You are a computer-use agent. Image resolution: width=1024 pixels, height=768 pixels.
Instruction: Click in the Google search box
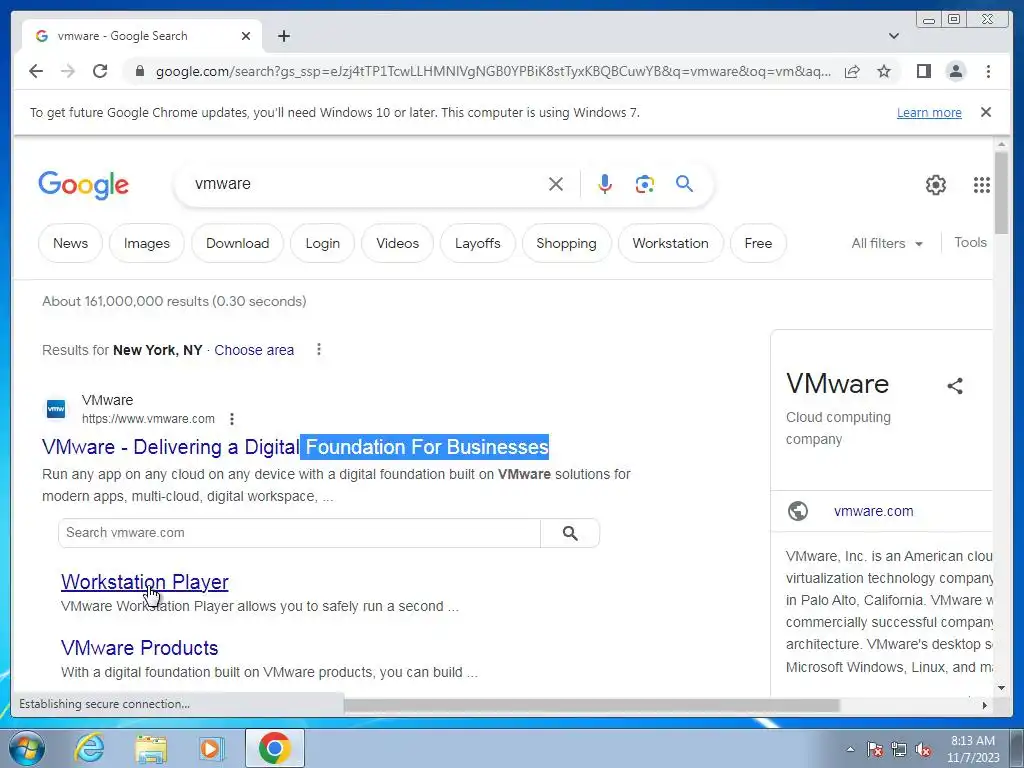coord(366,184)
